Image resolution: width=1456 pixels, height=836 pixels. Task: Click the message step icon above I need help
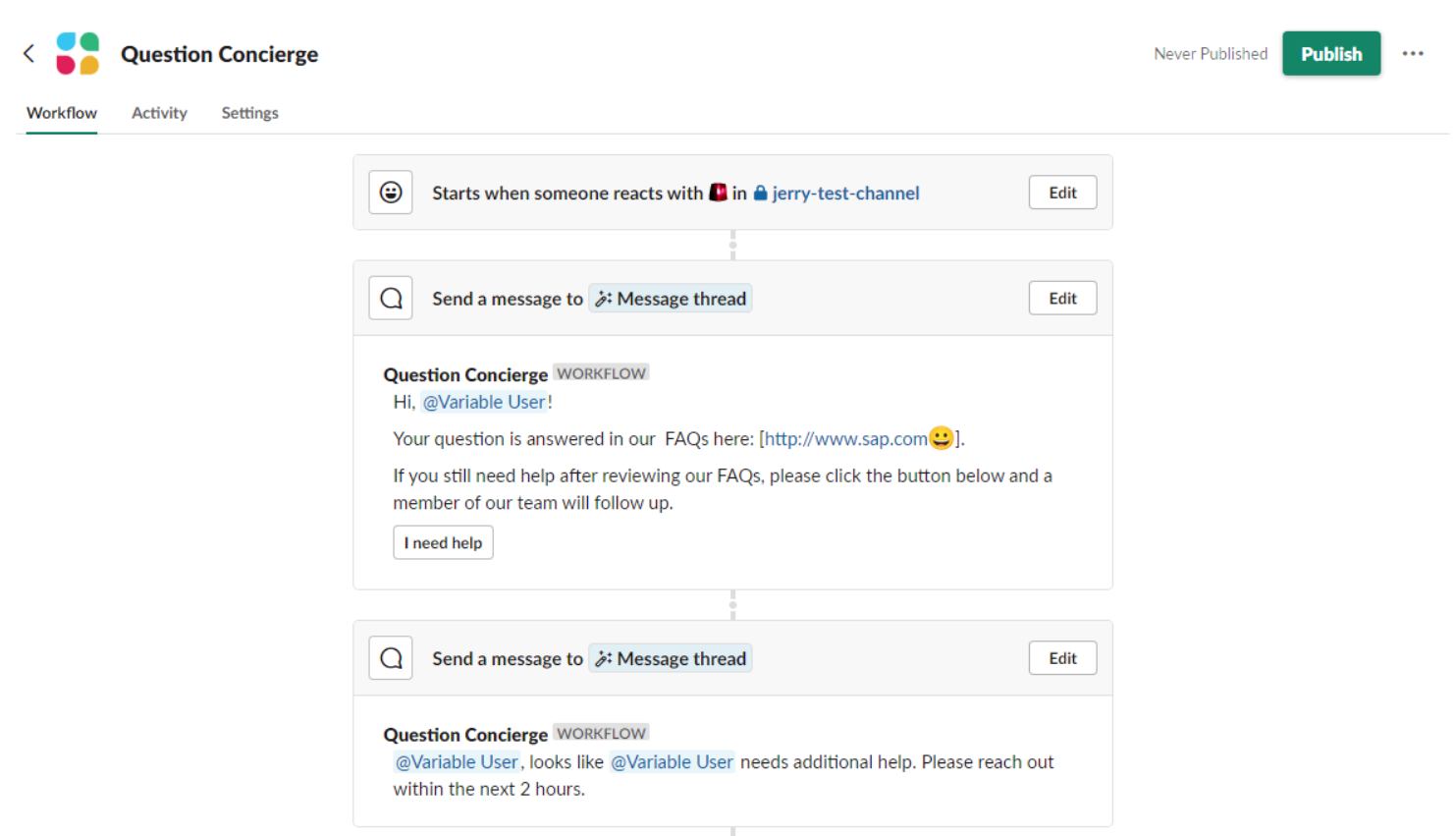click(391, 298)
